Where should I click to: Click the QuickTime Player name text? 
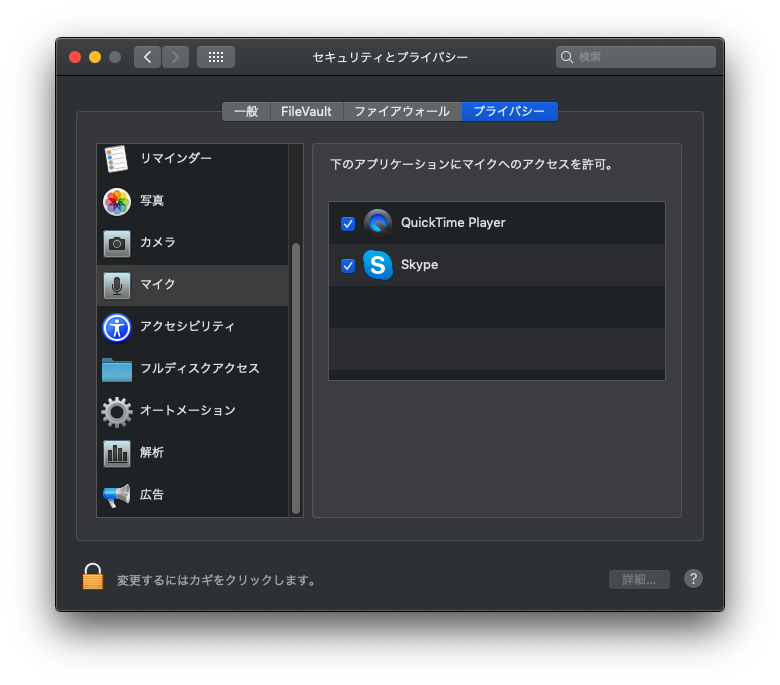(453, 223)
